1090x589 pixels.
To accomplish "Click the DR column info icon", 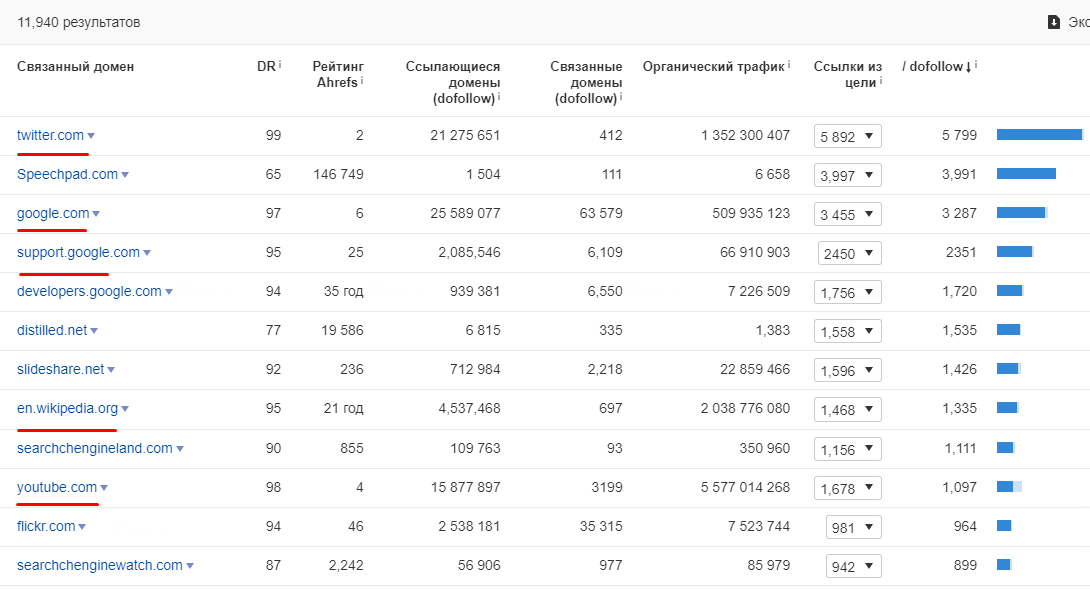I will click(x=280, y=65).
